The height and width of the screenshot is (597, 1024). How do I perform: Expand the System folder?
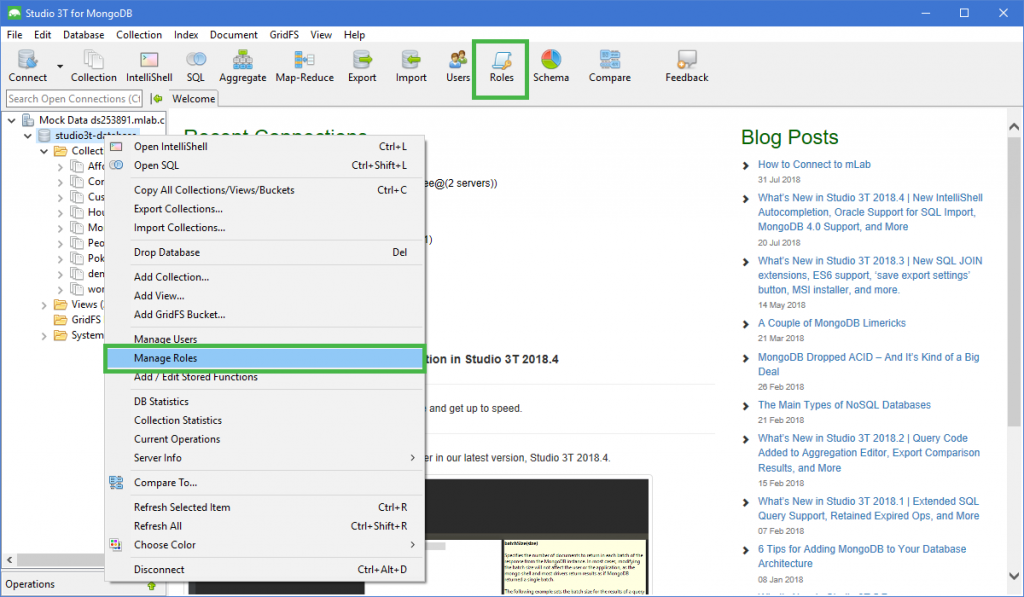tap(44, 336)
